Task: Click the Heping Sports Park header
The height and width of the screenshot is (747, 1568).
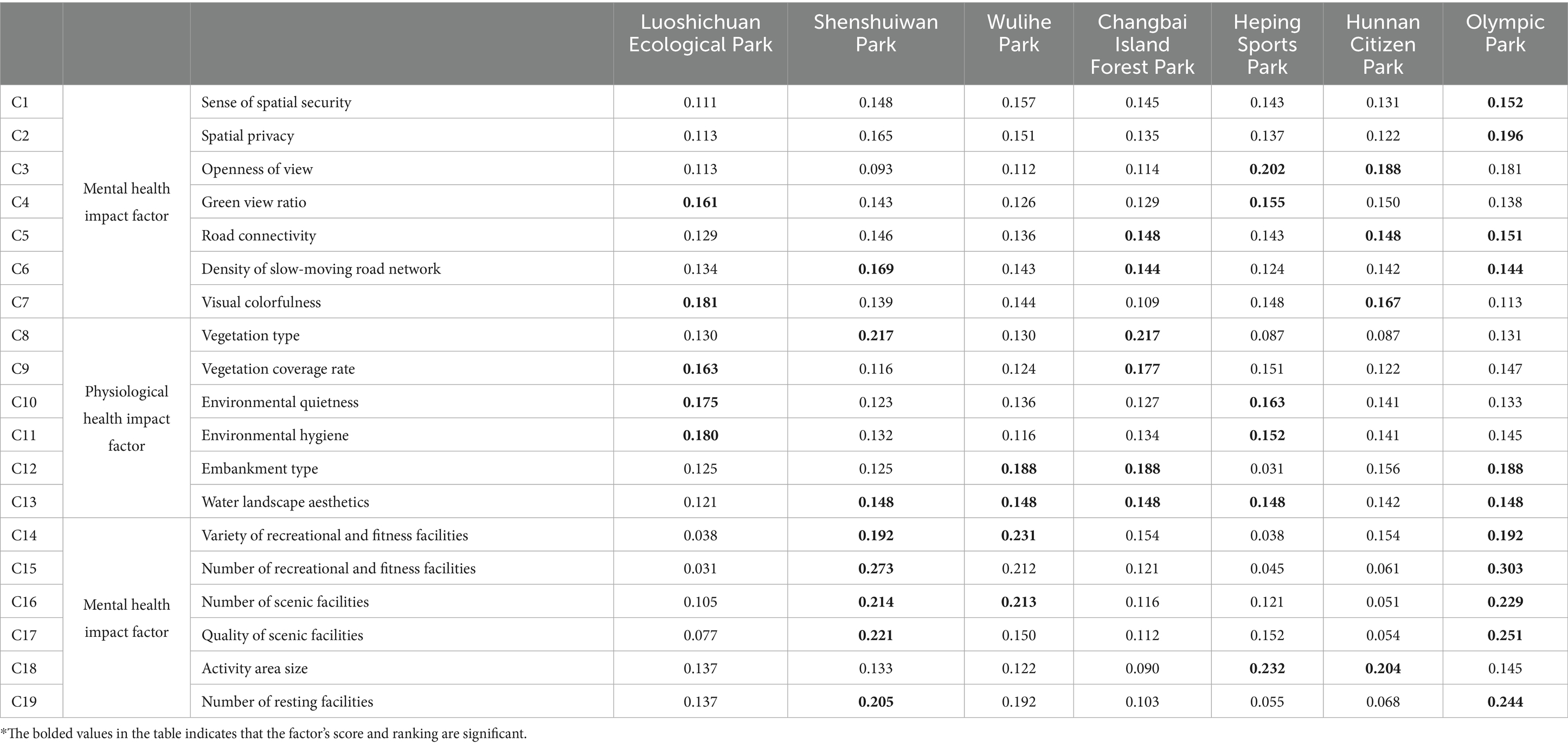Action: 1267,44
